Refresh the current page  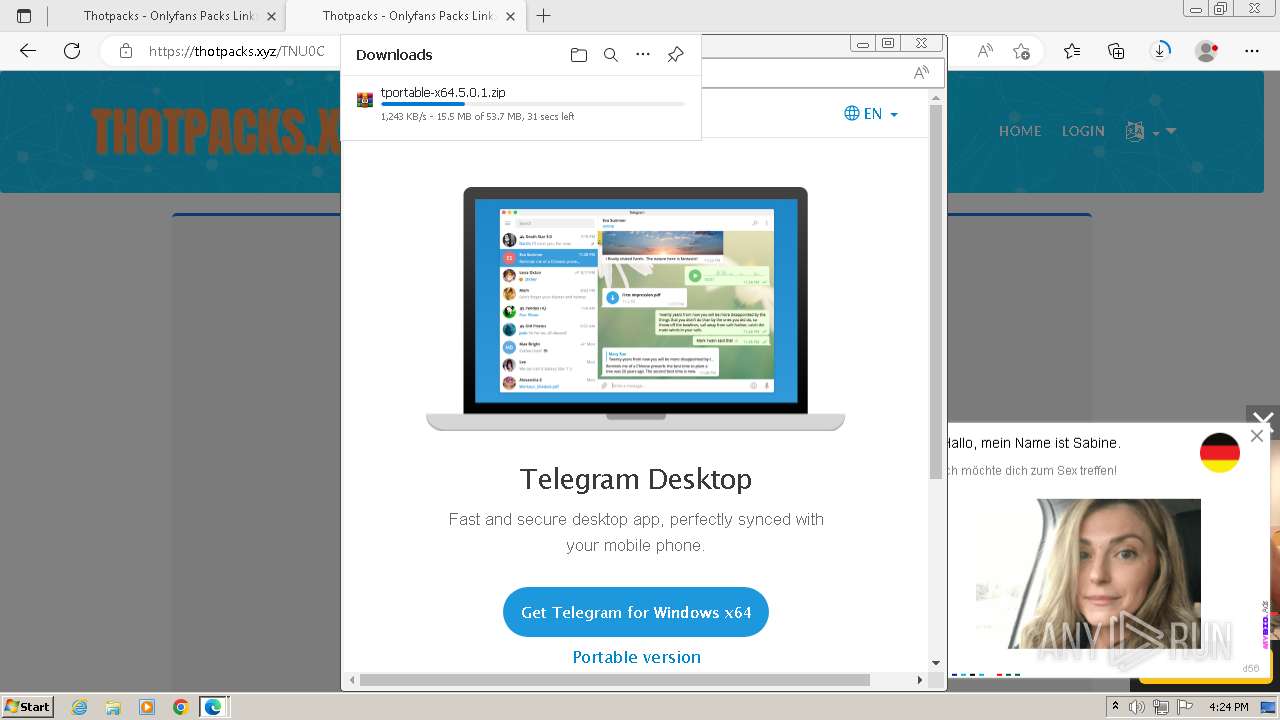pyautogui.click(x=72, y=51)
